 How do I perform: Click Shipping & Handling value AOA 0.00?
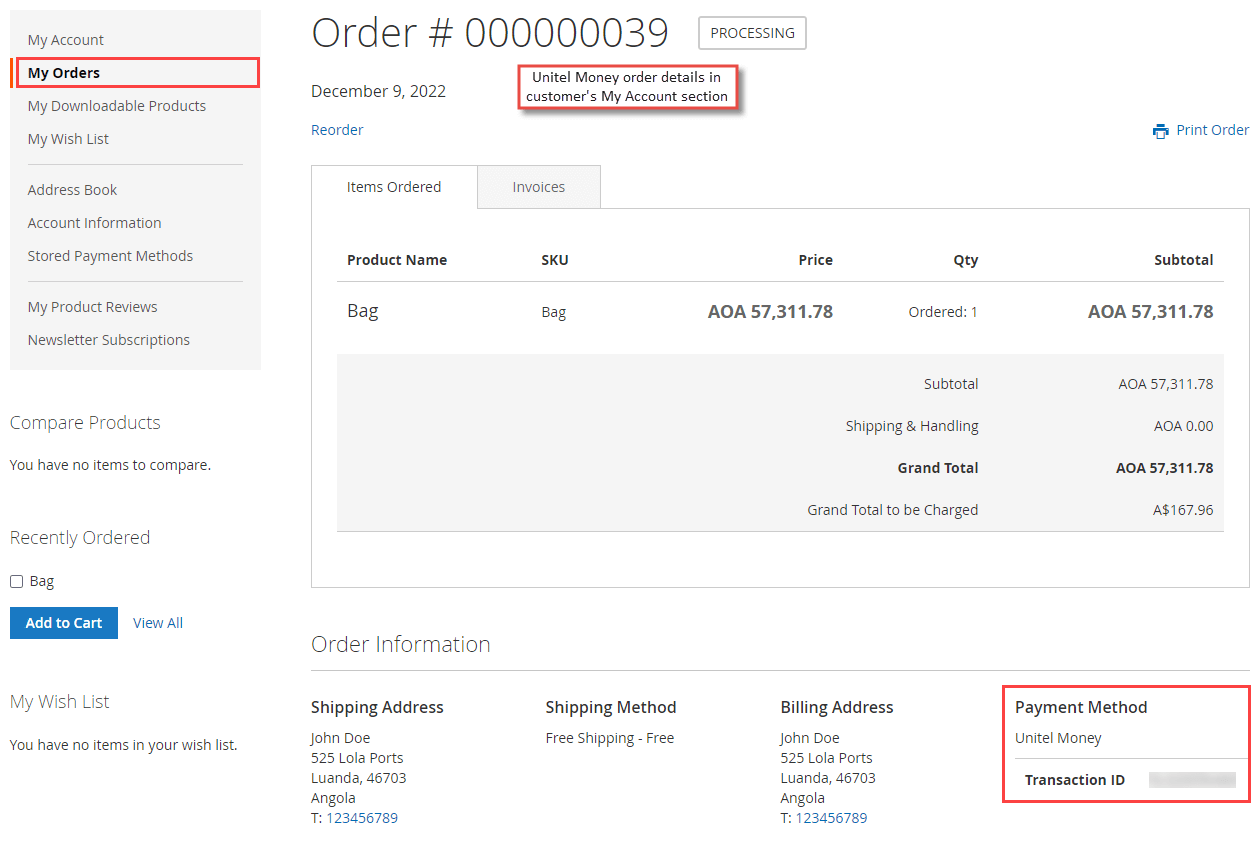1183,426
